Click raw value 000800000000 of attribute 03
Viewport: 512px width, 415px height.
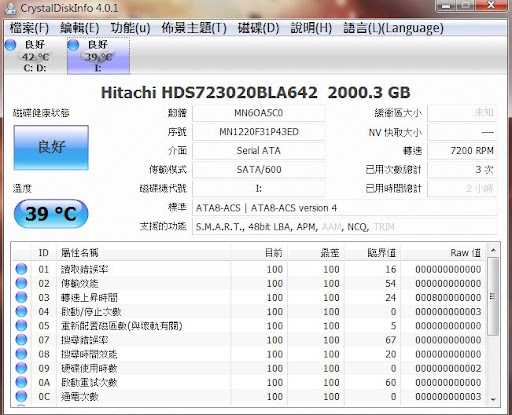[x=448, y=297]
